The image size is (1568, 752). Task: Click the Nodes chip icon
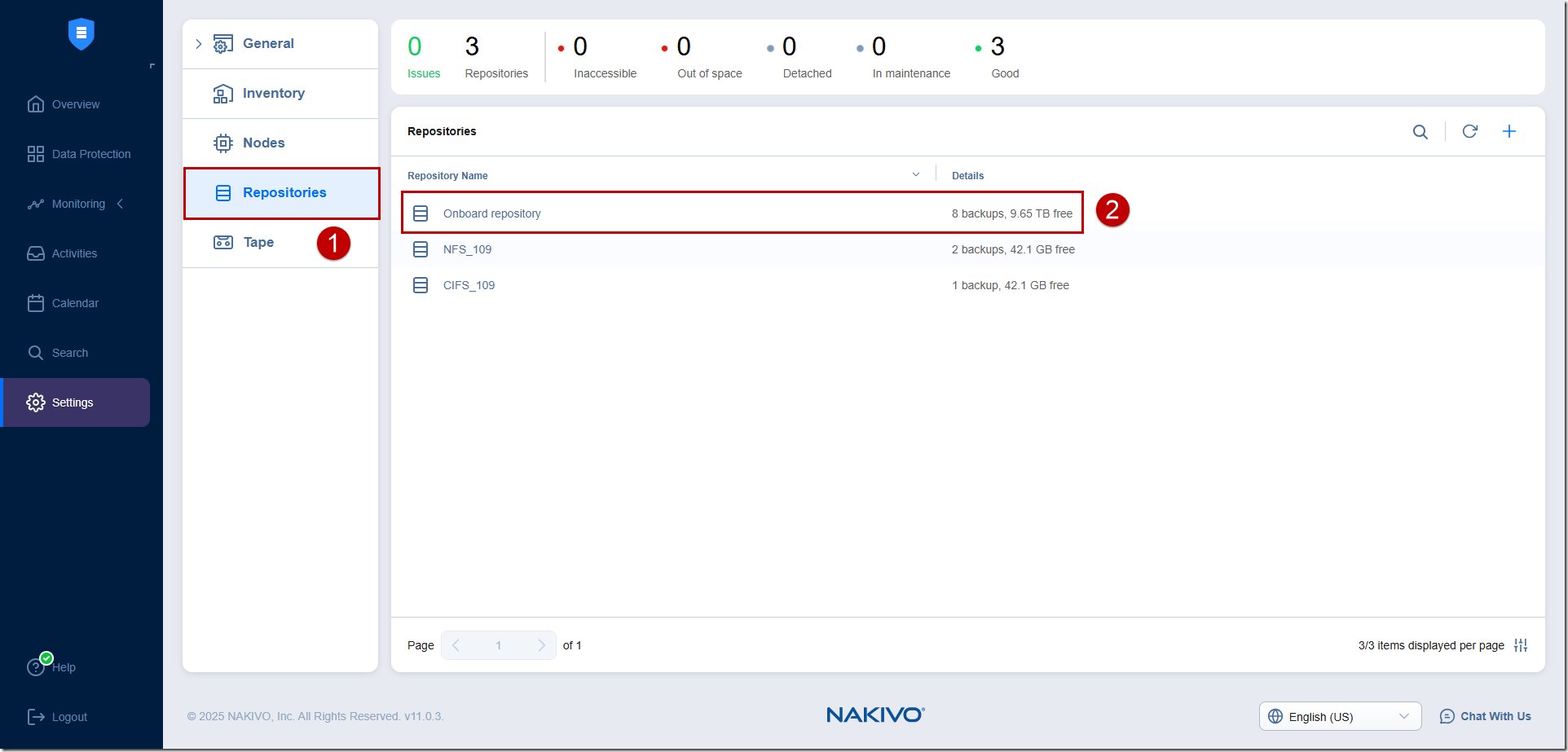(x=223, y=143)
